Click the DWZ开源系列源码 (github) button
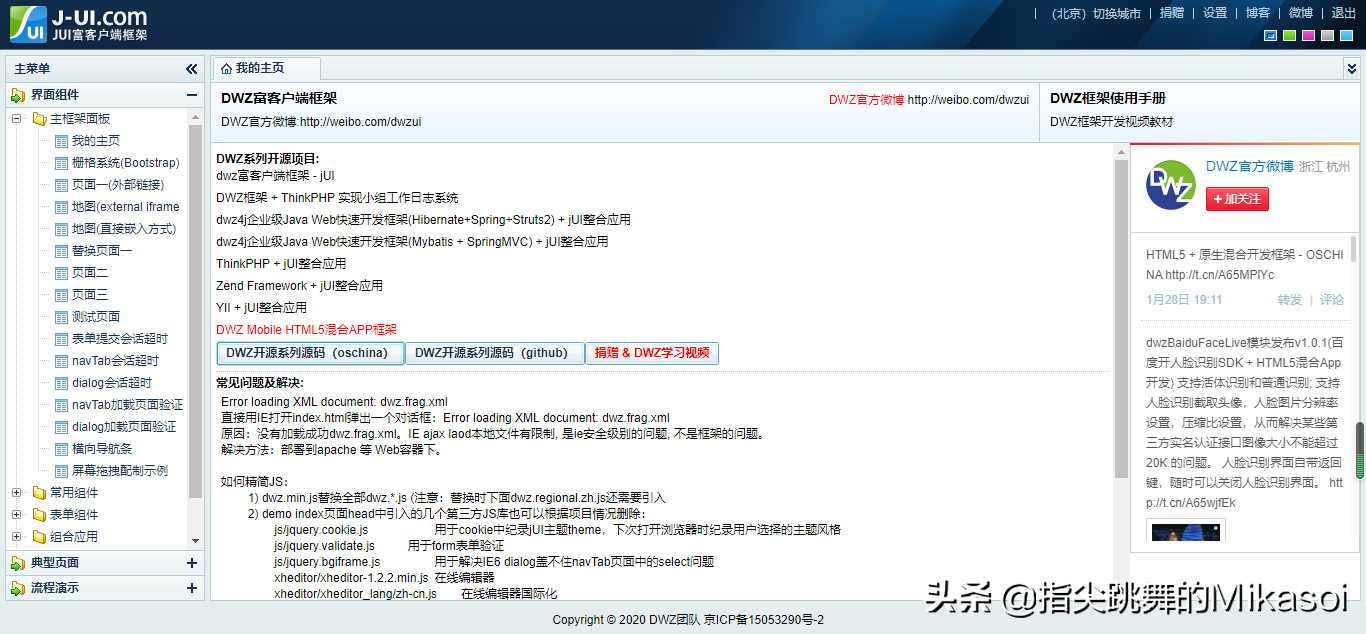1366x634 pixels. click(x=494, y=353)
